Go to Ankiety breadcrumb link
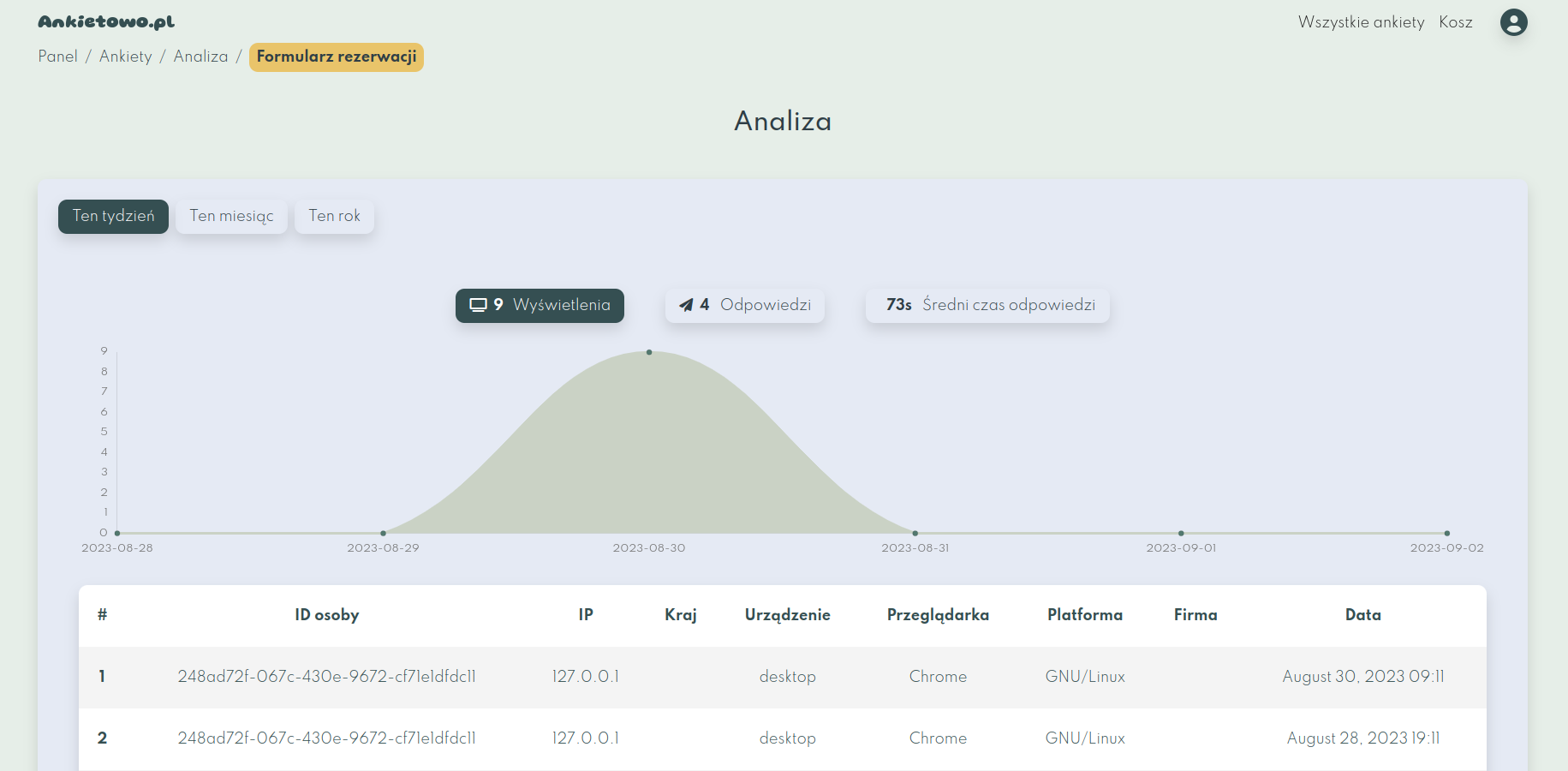The width and height of the screenshot is (1568, 771). tap(125, 57)
